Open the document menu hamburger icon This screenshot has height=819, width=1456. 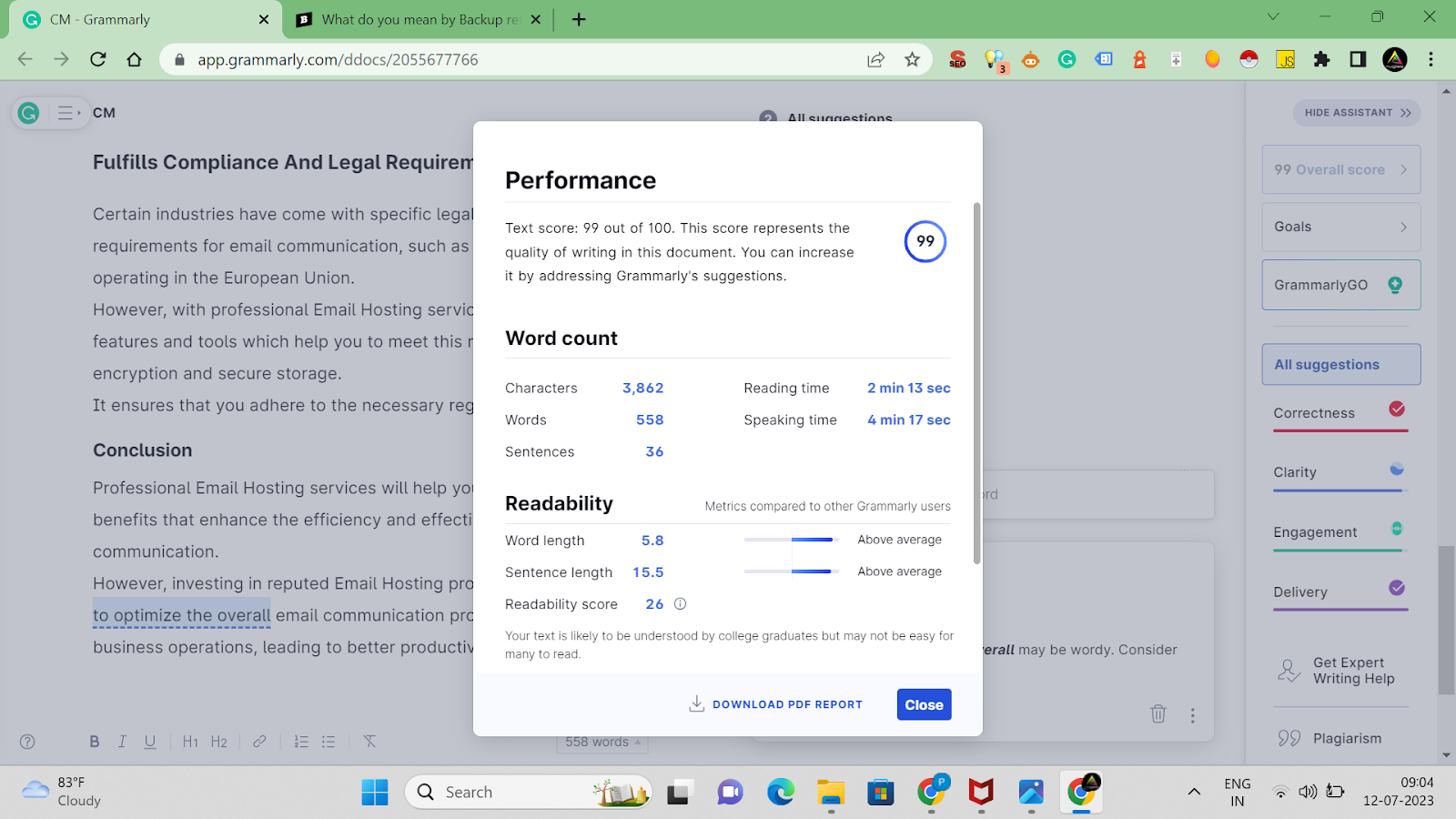click(x=68, y=113)
